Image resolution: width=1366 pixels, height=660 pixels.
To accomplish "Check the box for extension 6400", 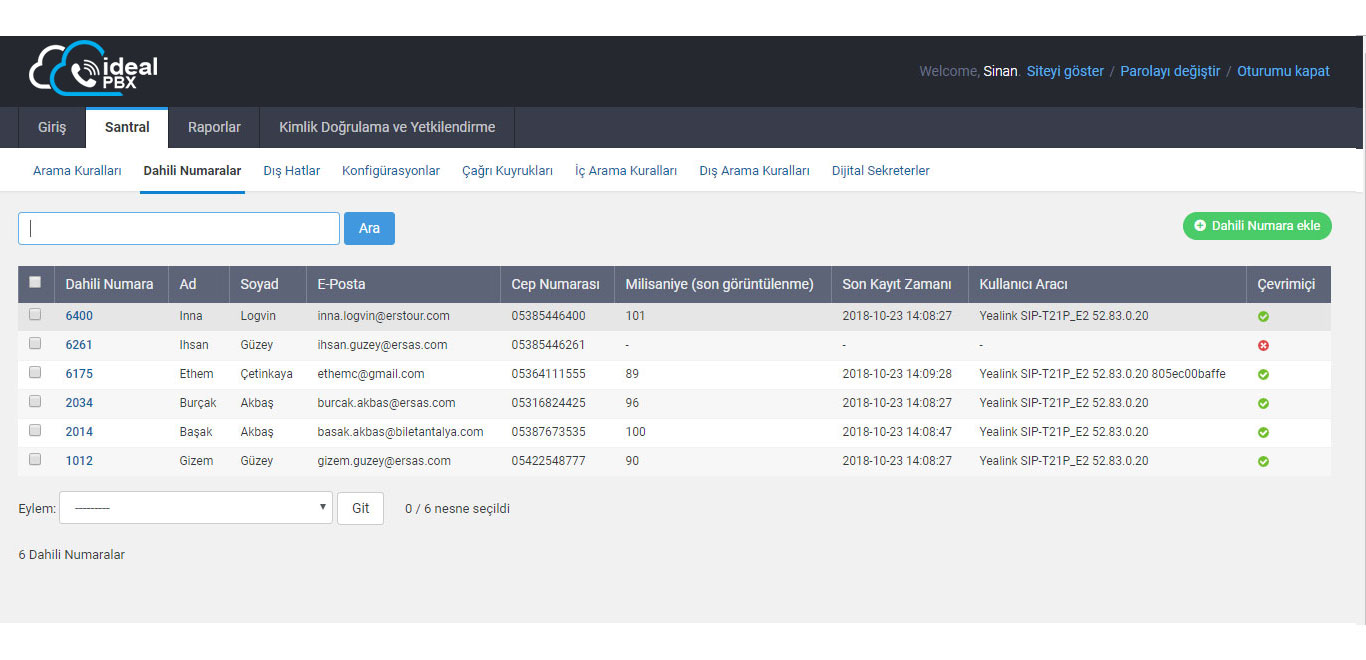I will 35,314.
